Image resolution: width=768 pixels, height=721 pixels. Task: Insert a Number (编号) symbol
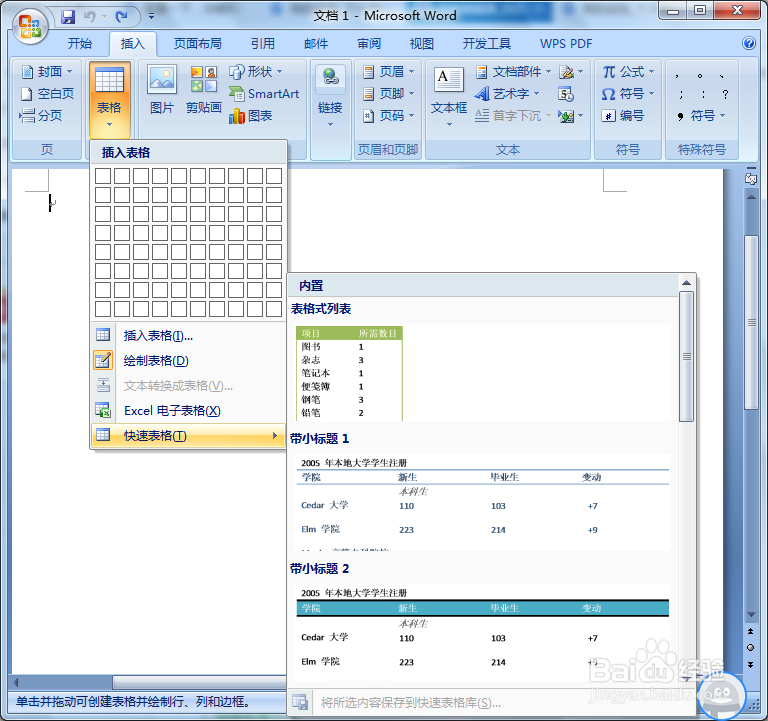[x=623, y=116]
